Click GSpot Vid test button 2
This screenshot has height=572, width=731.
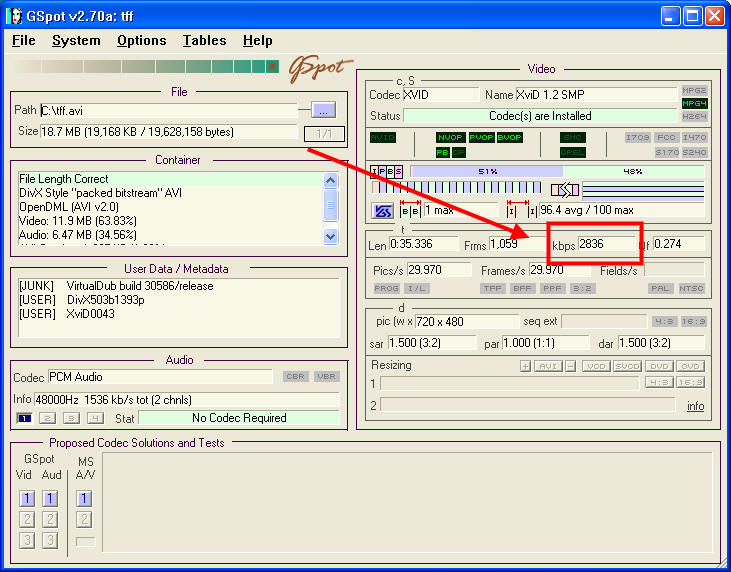(27, 519)
